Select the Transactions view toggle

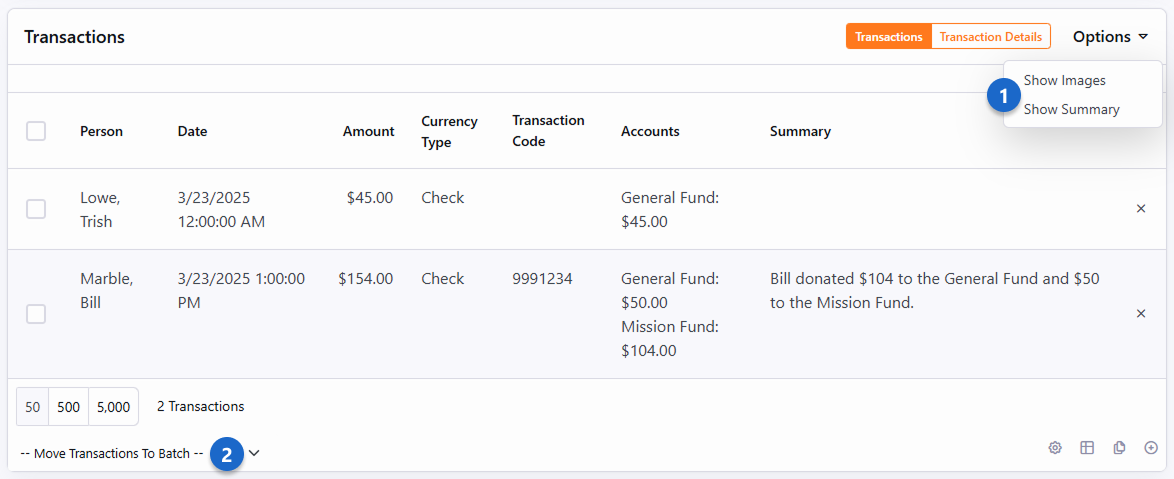[888, 37]
